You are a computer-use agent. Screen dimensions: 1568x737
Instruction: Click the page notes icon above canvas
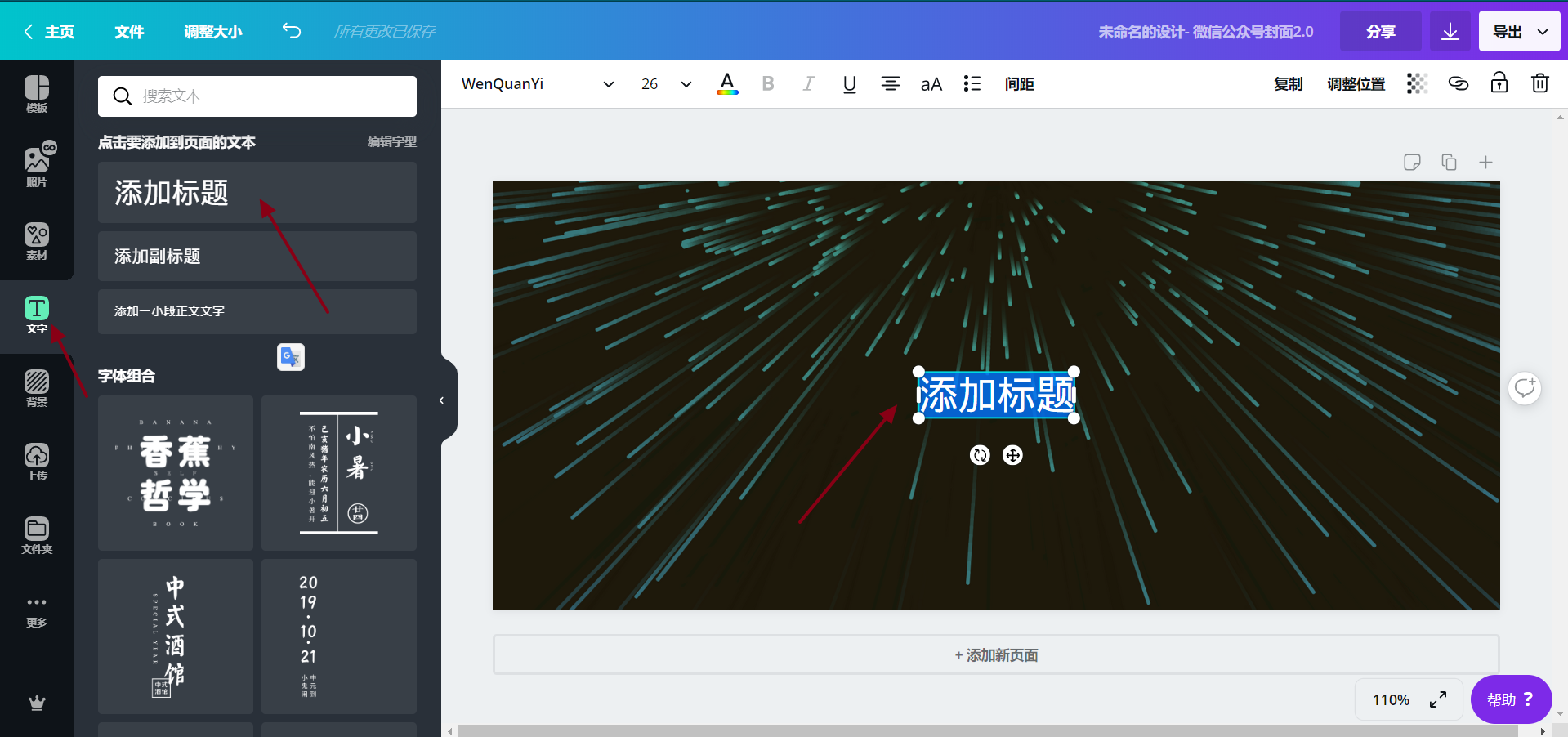[1412, 162]
